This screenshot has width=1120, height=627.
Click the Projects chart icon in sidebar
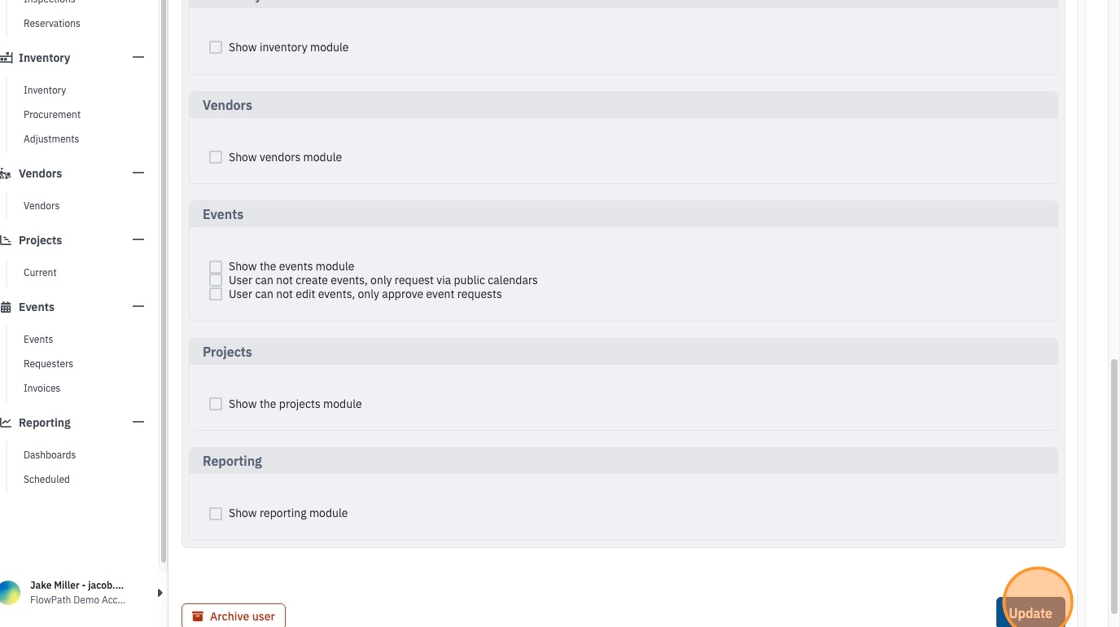click(x=6, y=241)
